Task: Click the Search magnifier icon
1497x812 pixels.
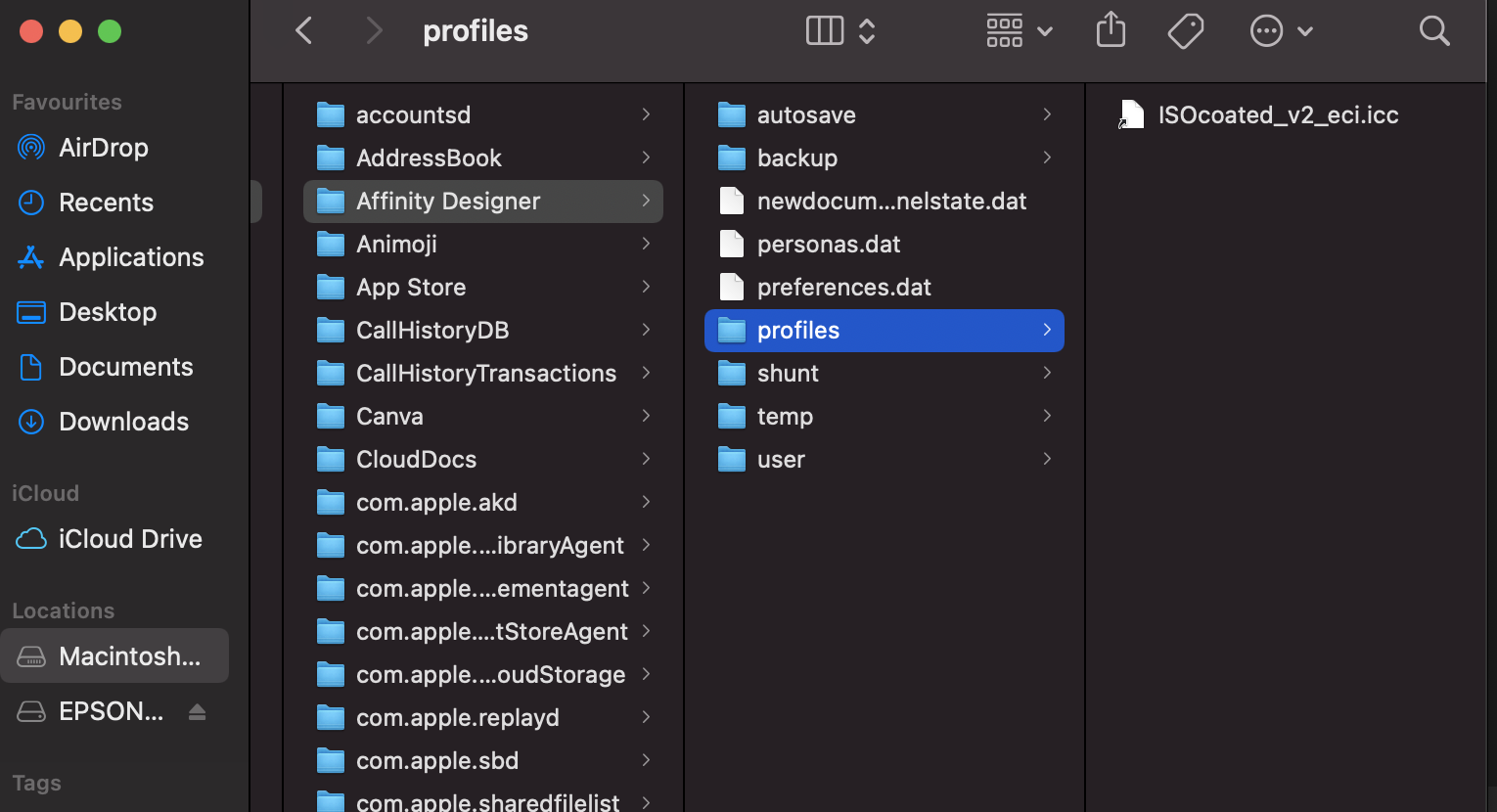Action: coord(1434,31)
